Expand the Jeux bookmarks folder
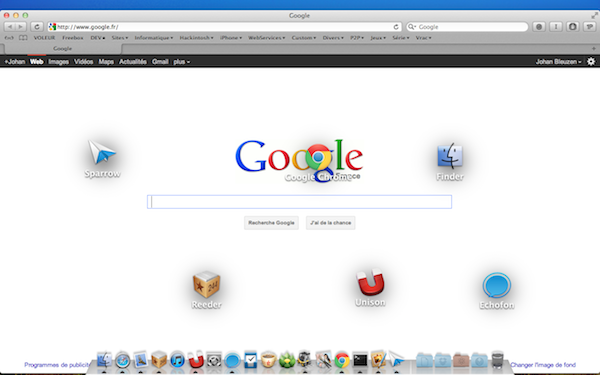The width and height of the screenshot is (600, 375). pos(378,38)
